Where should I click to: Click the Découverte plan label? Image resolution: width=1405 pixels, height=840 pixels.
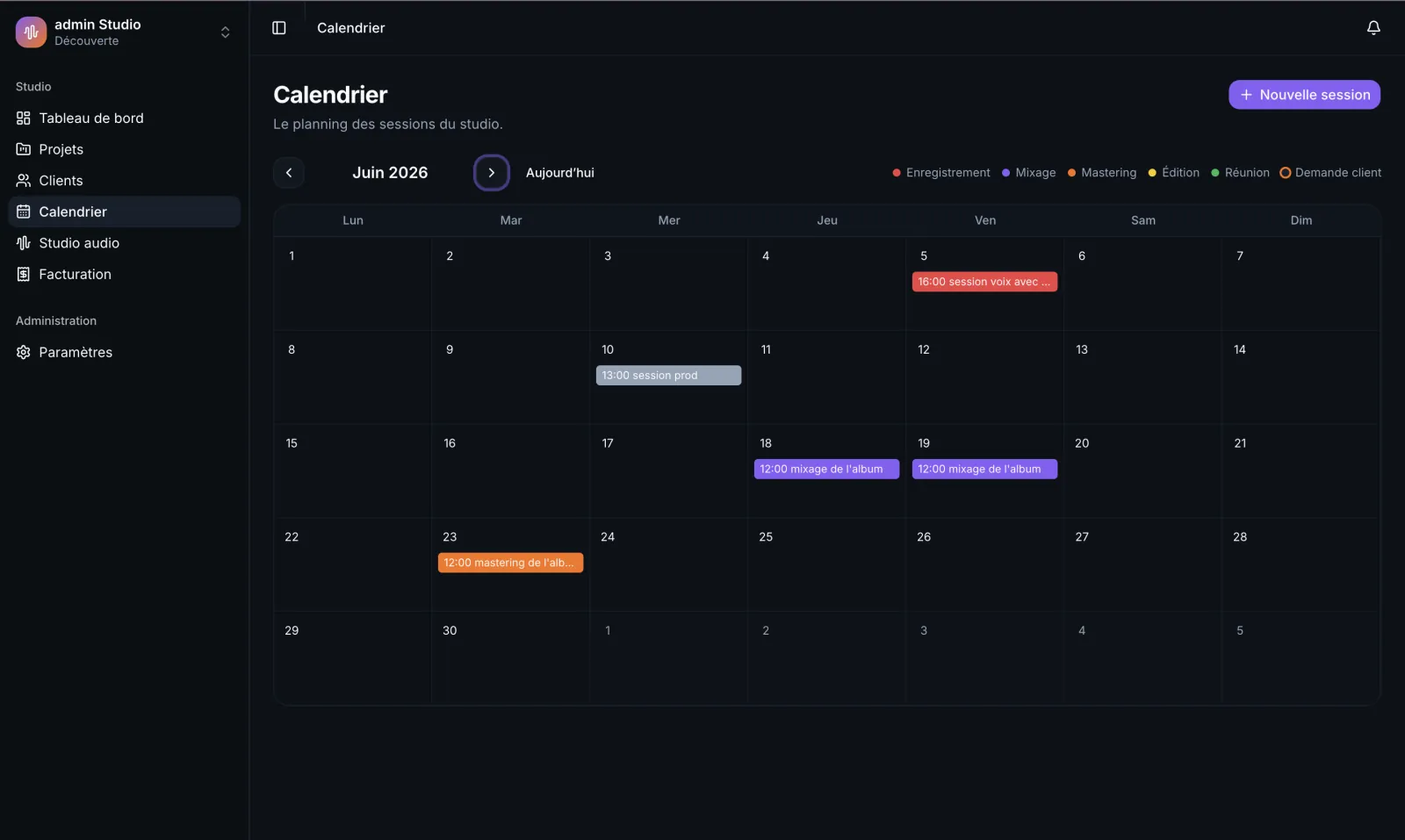tap(86, 41)
